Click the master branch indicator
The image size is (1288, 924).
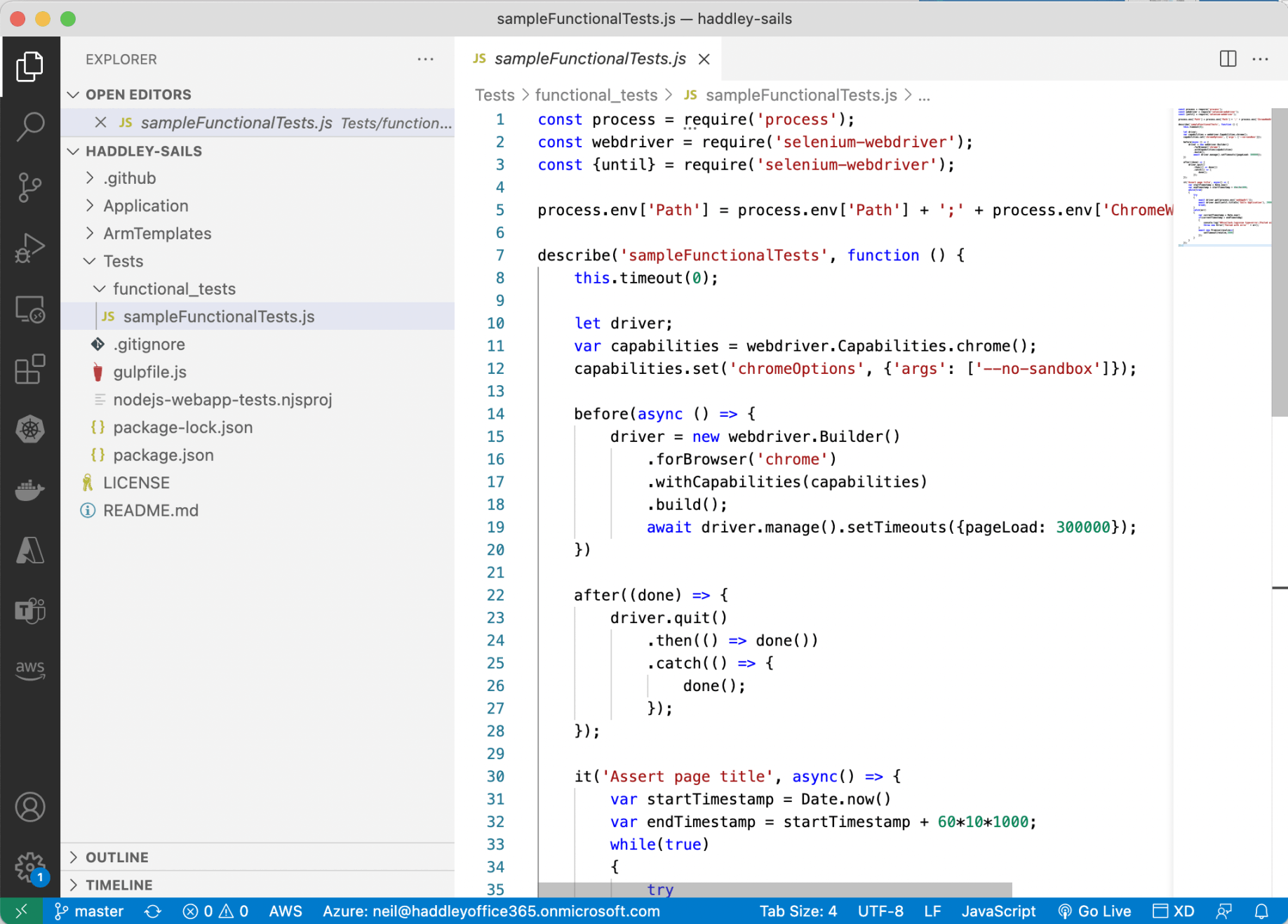[x=90, y=911]
